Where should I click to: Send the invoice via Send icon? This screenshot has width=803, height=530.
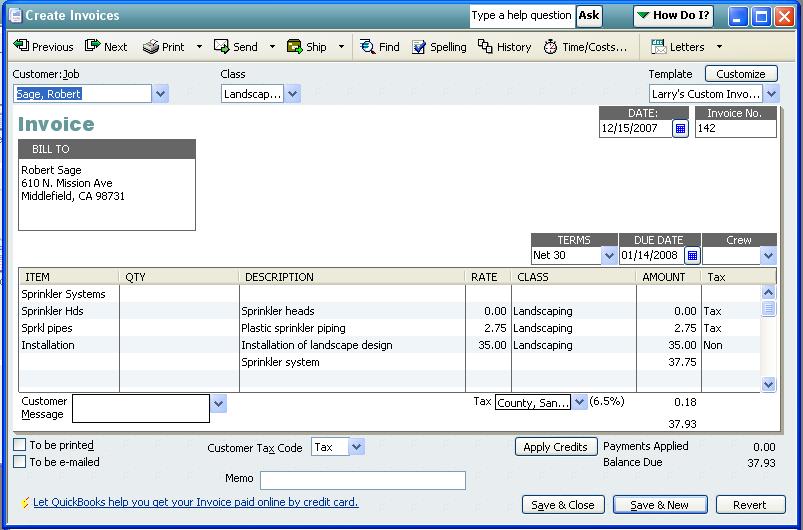pos(236,47)
